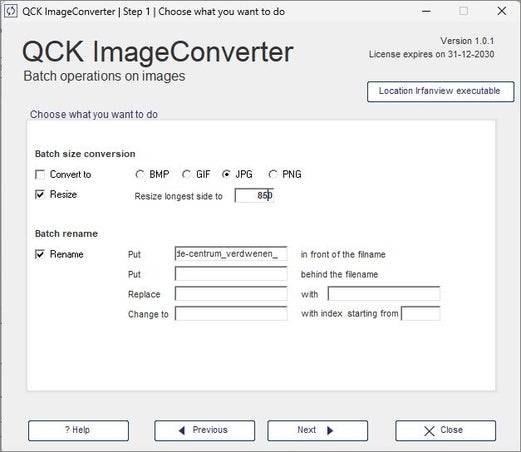
Task: Open Location Irfanview executable button
Action: [x=440, y=91]
